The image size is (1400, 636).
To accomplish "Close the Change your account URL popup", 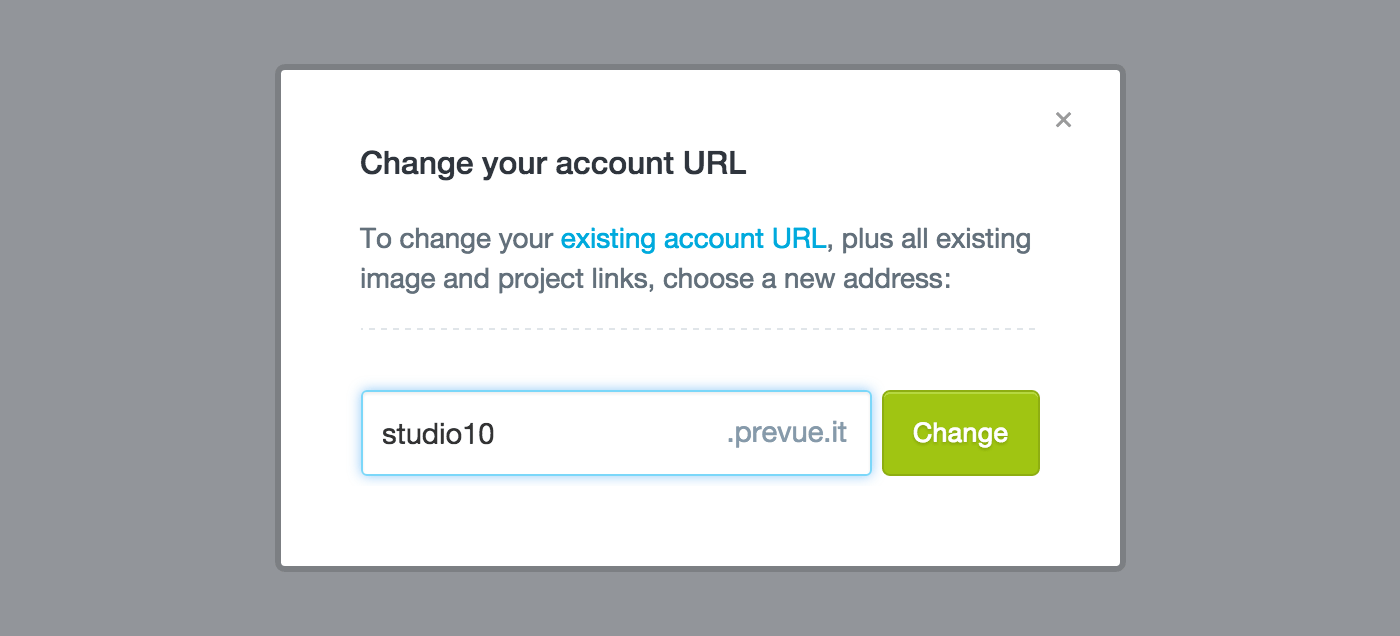I will [x=1063, y=119].
